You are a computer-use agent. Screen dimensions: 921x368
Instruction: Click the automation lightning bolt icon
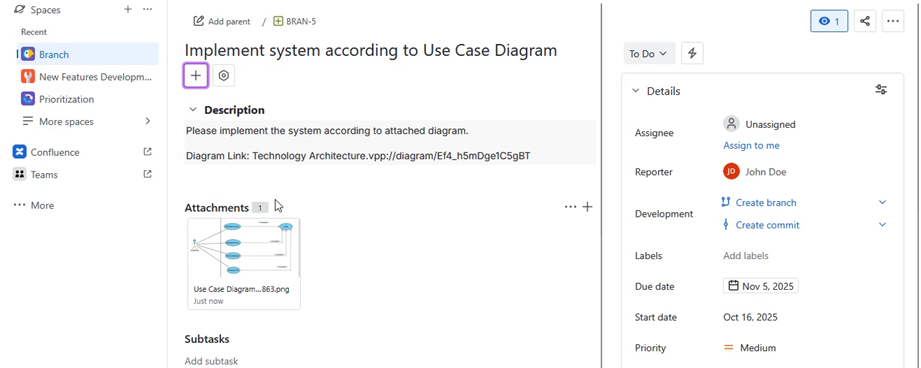693,53
